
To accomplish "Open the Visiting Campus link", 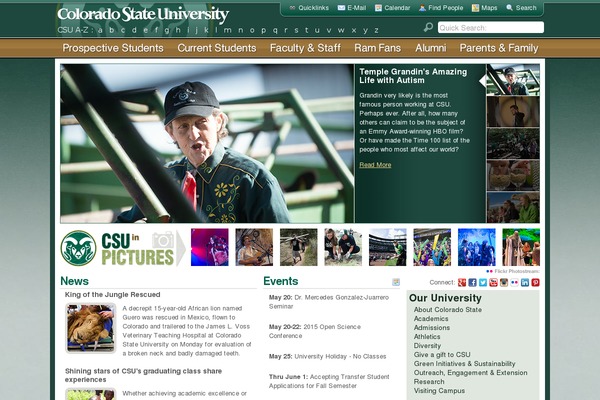I will pyautogui.click(x=439, y=391).
